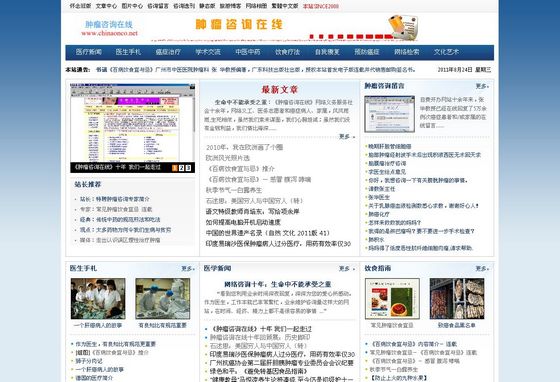560x382 pixels.
Task: Open 医疗新闻 in the blue navigation bar
Action: [89, 52]
